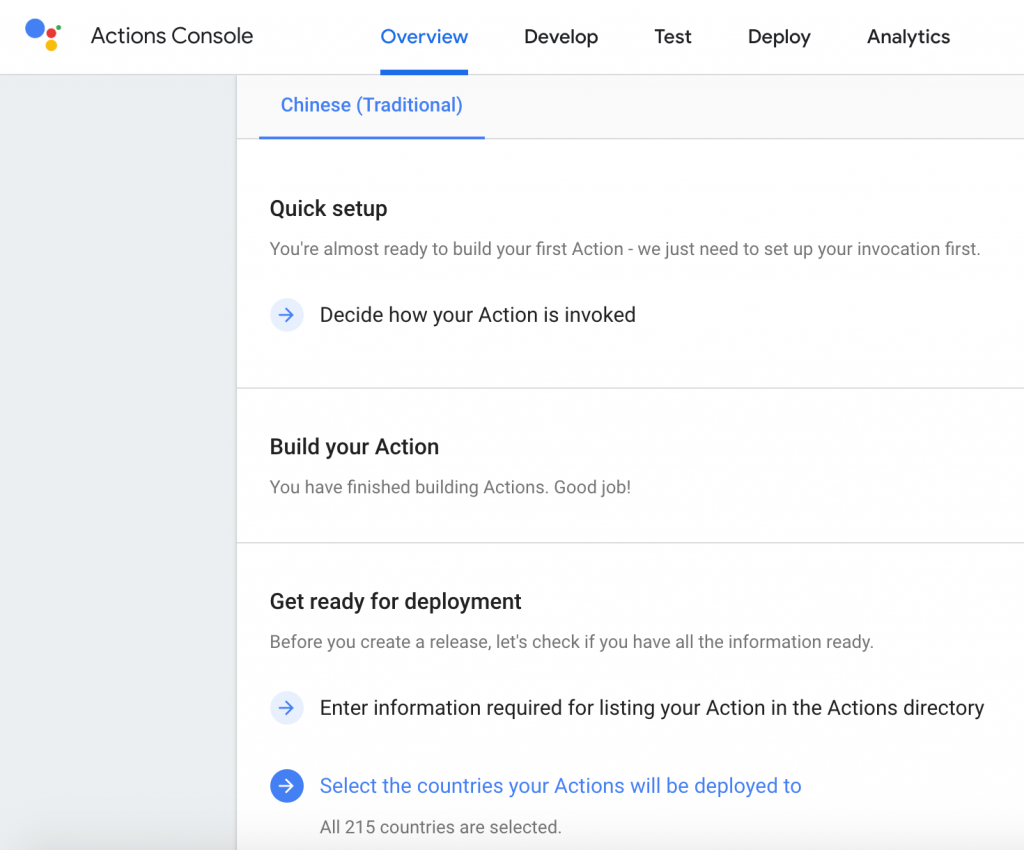Click the Google Assistant logo
Viewport: 1024px width, 850px height.
pos(43,35)
